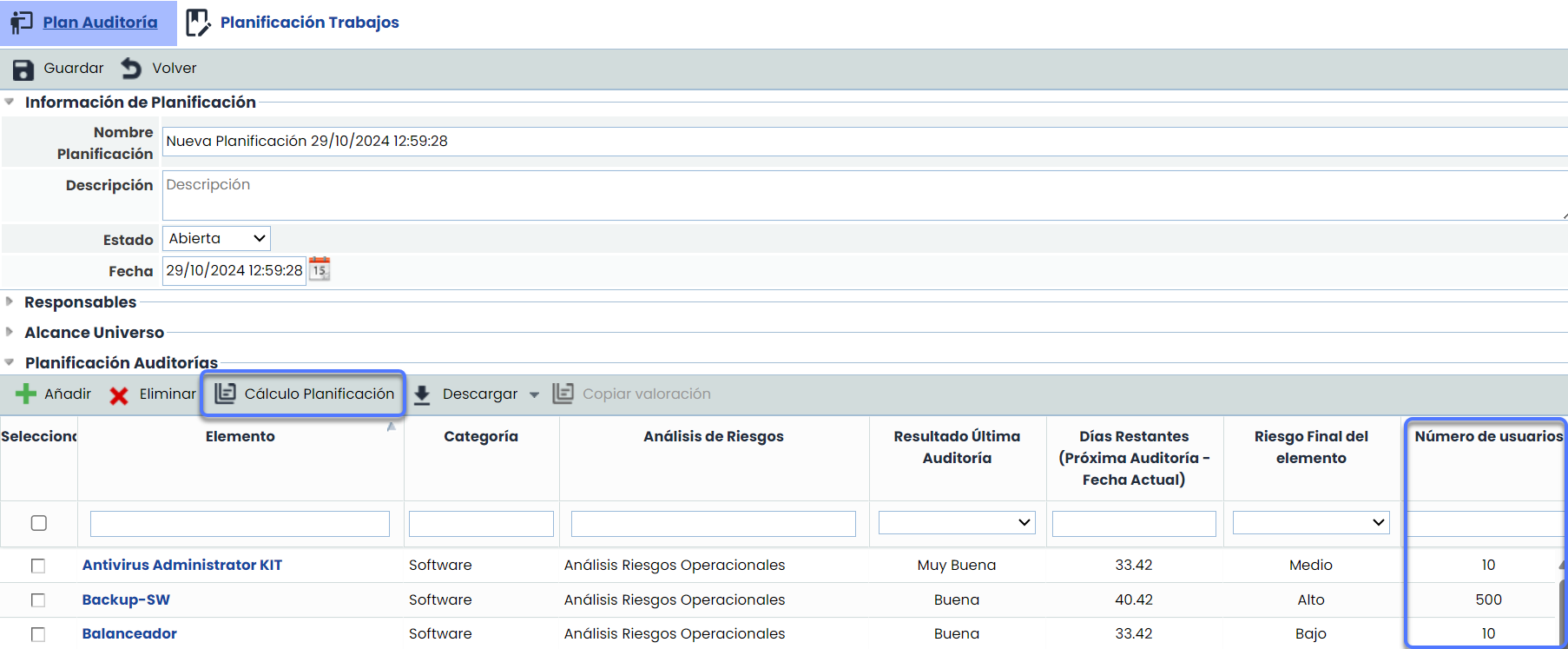Open the Riesgo Final del elemento filter dropdown
Viewport: 1568px width, 649px height.
tap(1311, 523)
